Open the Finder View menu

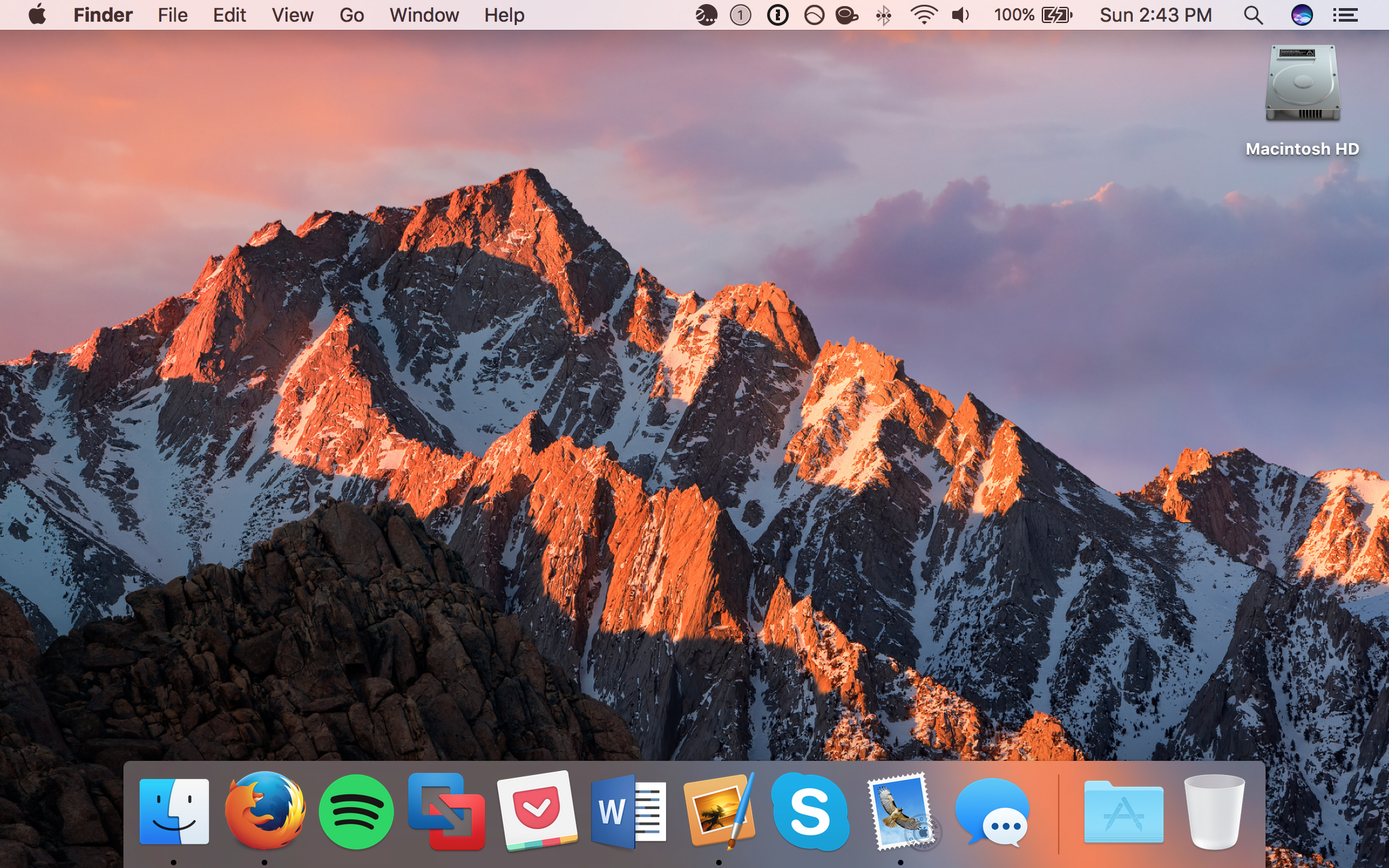[292, 15]
